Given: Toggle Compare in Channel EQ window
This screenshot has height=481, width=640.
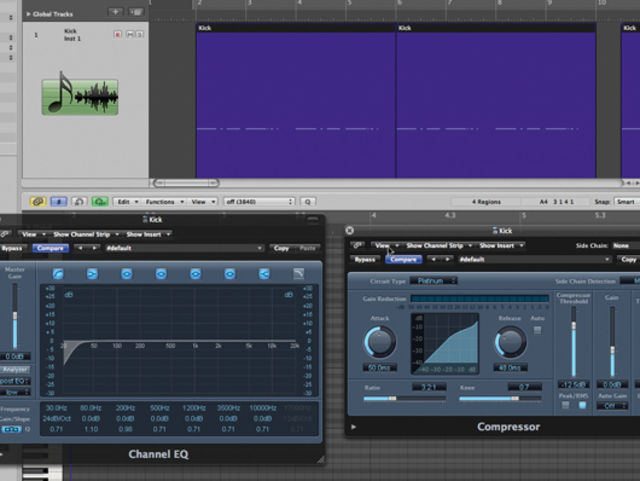Looking at the screenshot, I should 50,248.
